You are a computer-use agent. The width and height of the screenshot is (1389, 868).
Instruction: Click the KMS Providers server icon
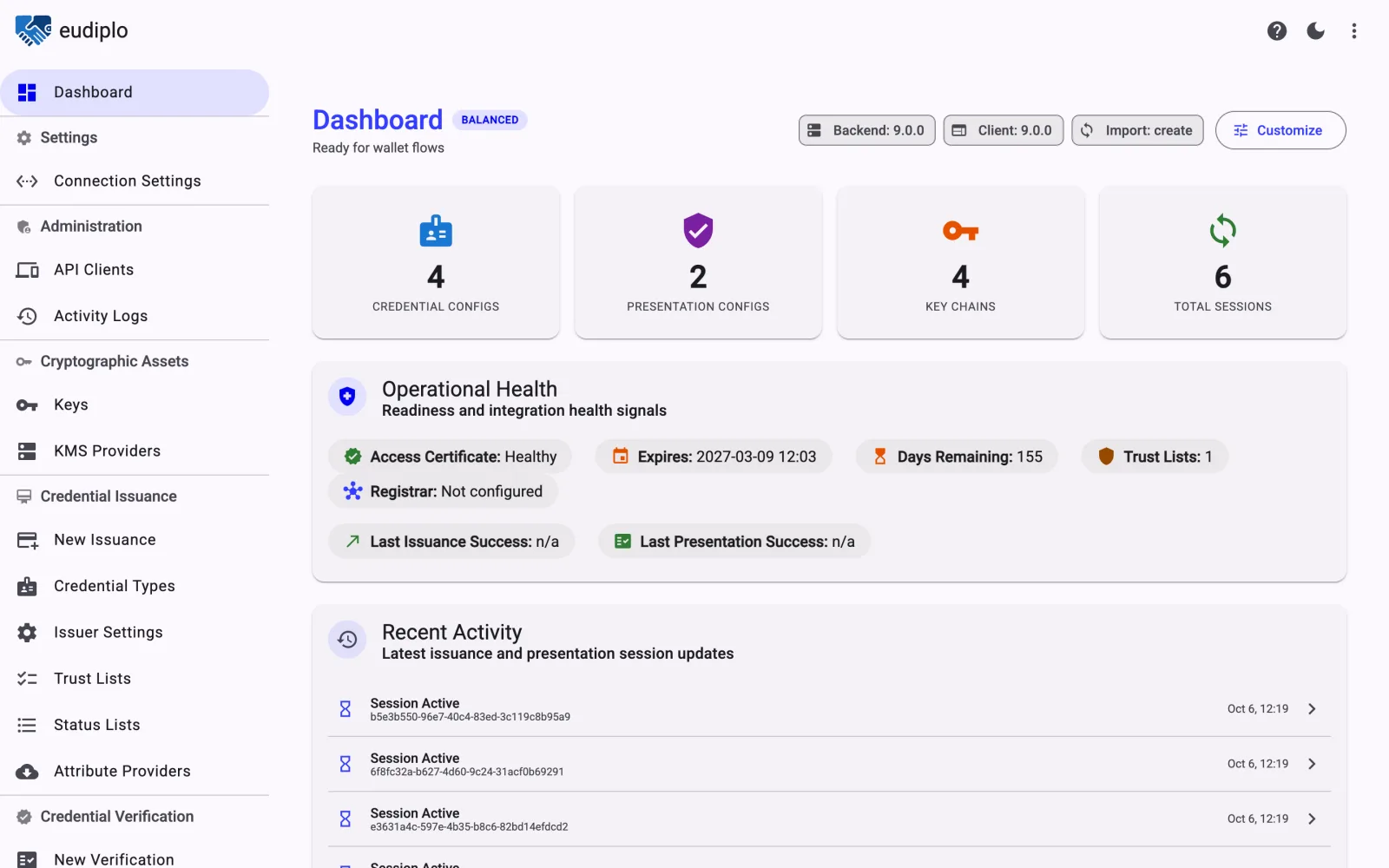(27, 451)
